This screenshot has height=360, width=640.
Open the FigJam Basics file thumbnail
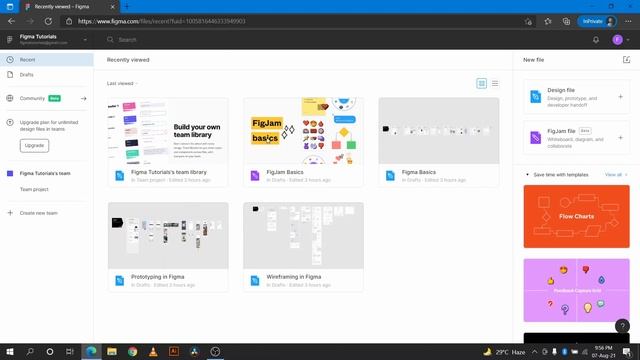(303, 131)
